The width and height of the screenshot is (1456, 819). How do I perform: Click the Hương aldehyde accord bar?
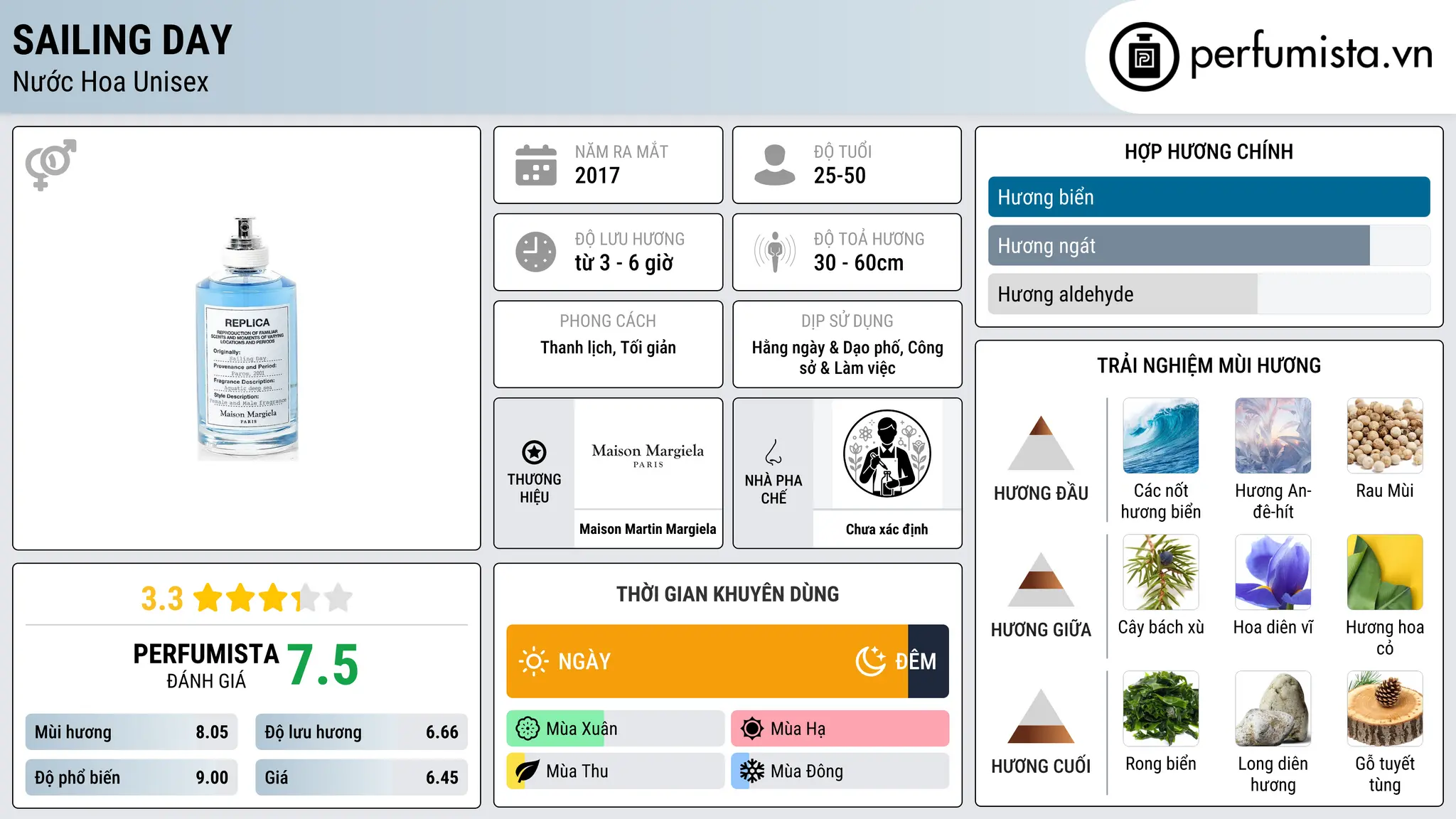(x=1209, y=294)
